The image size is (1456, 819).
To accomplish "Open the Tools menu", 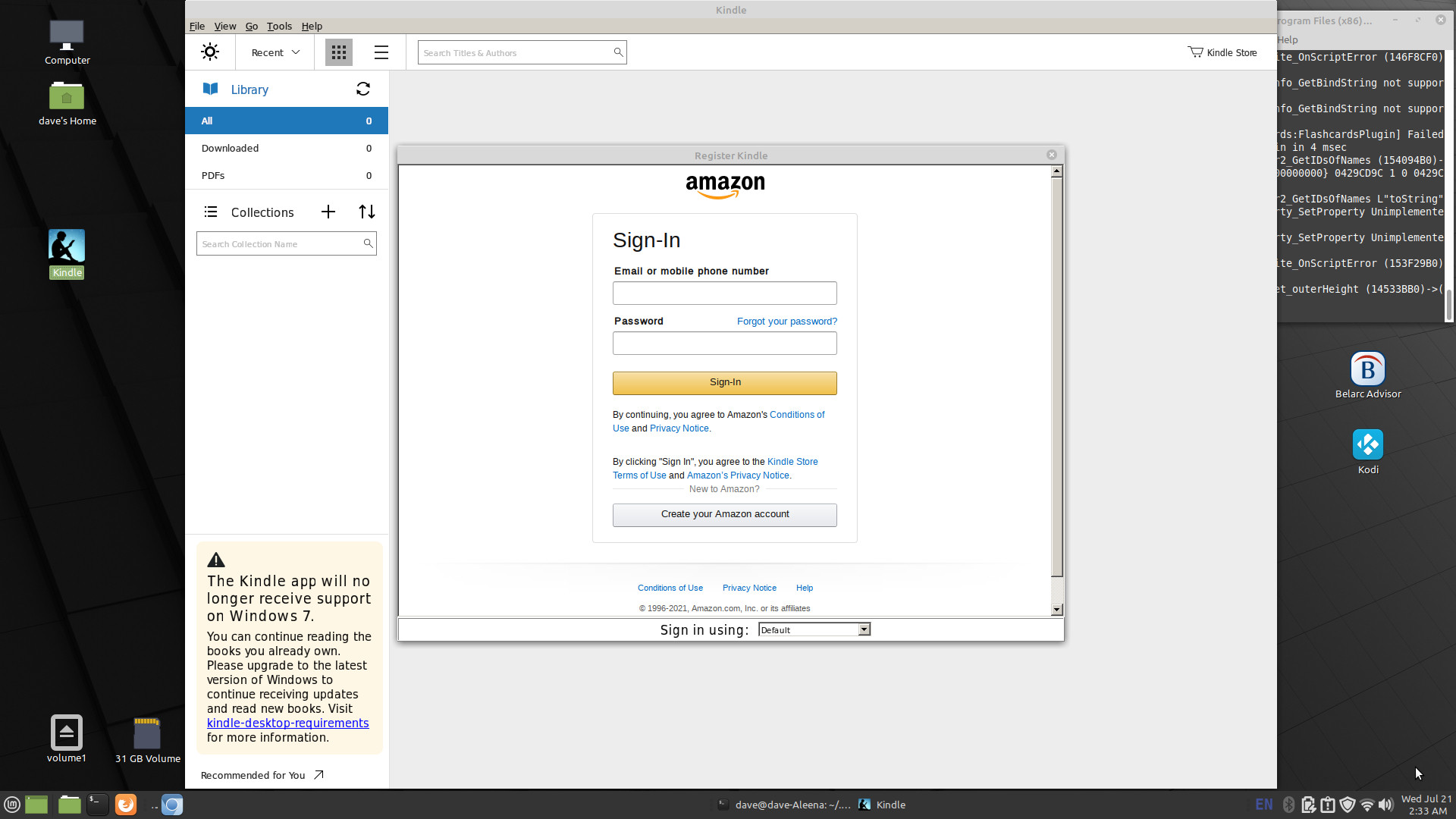I will click(x=279, y=26).
